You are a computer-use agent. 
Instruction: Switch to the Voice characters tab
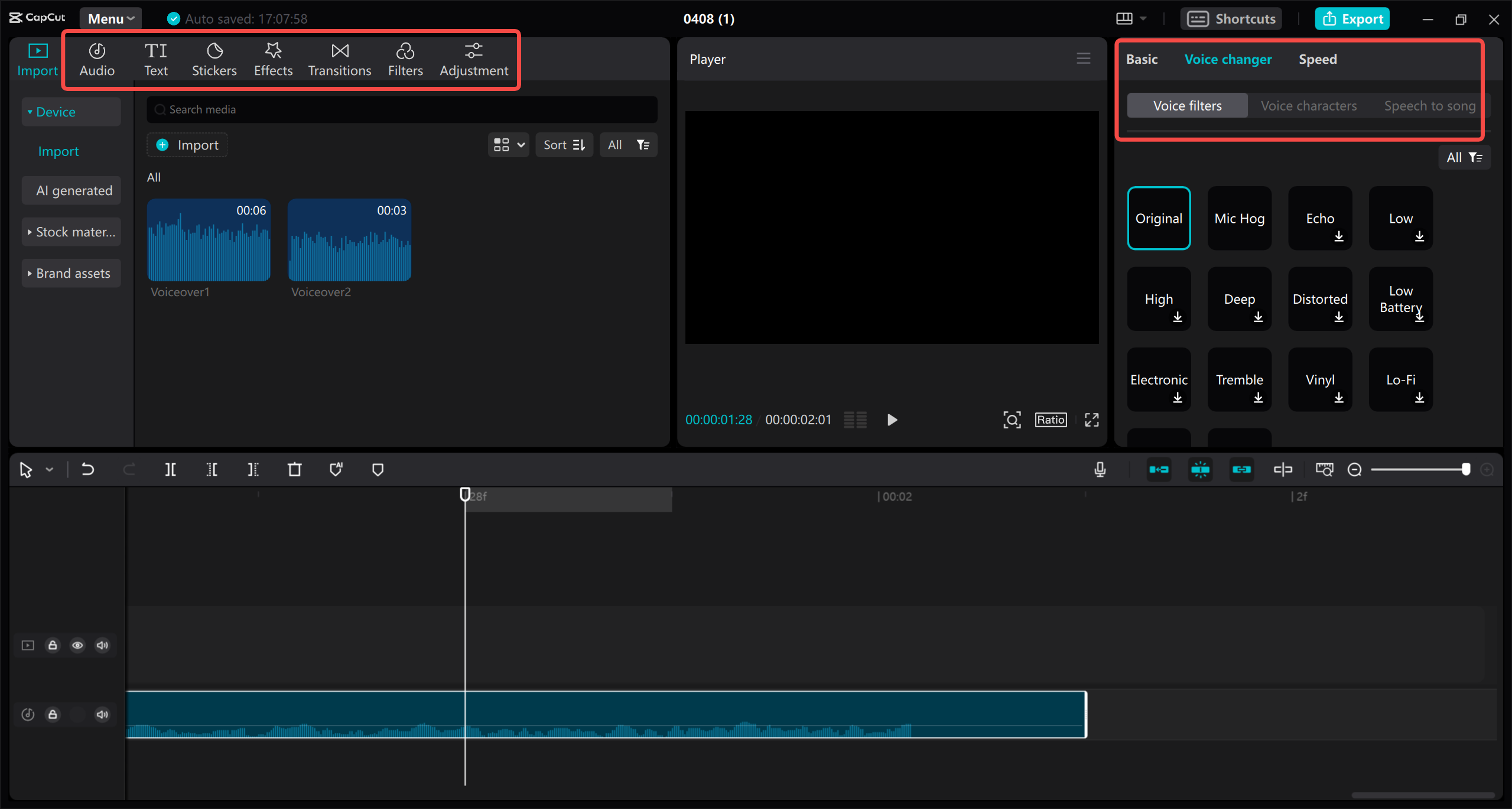[x=1308, y=105]
